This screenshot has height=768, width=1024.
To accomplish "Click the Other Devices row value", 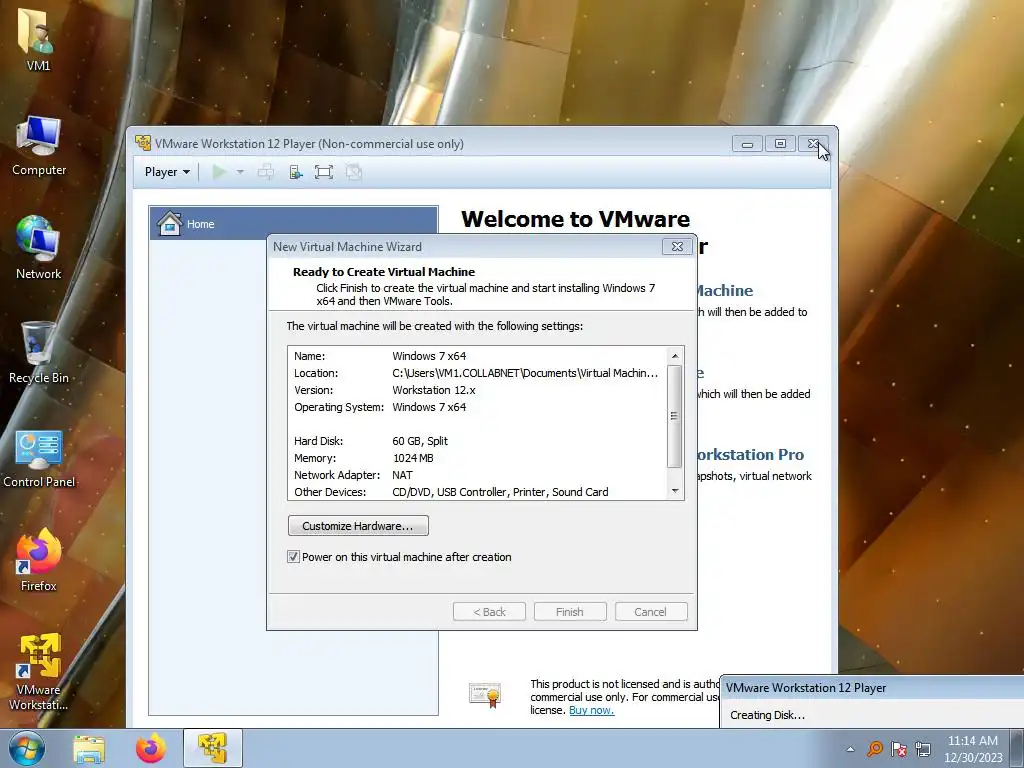I will tap(500, 492).
